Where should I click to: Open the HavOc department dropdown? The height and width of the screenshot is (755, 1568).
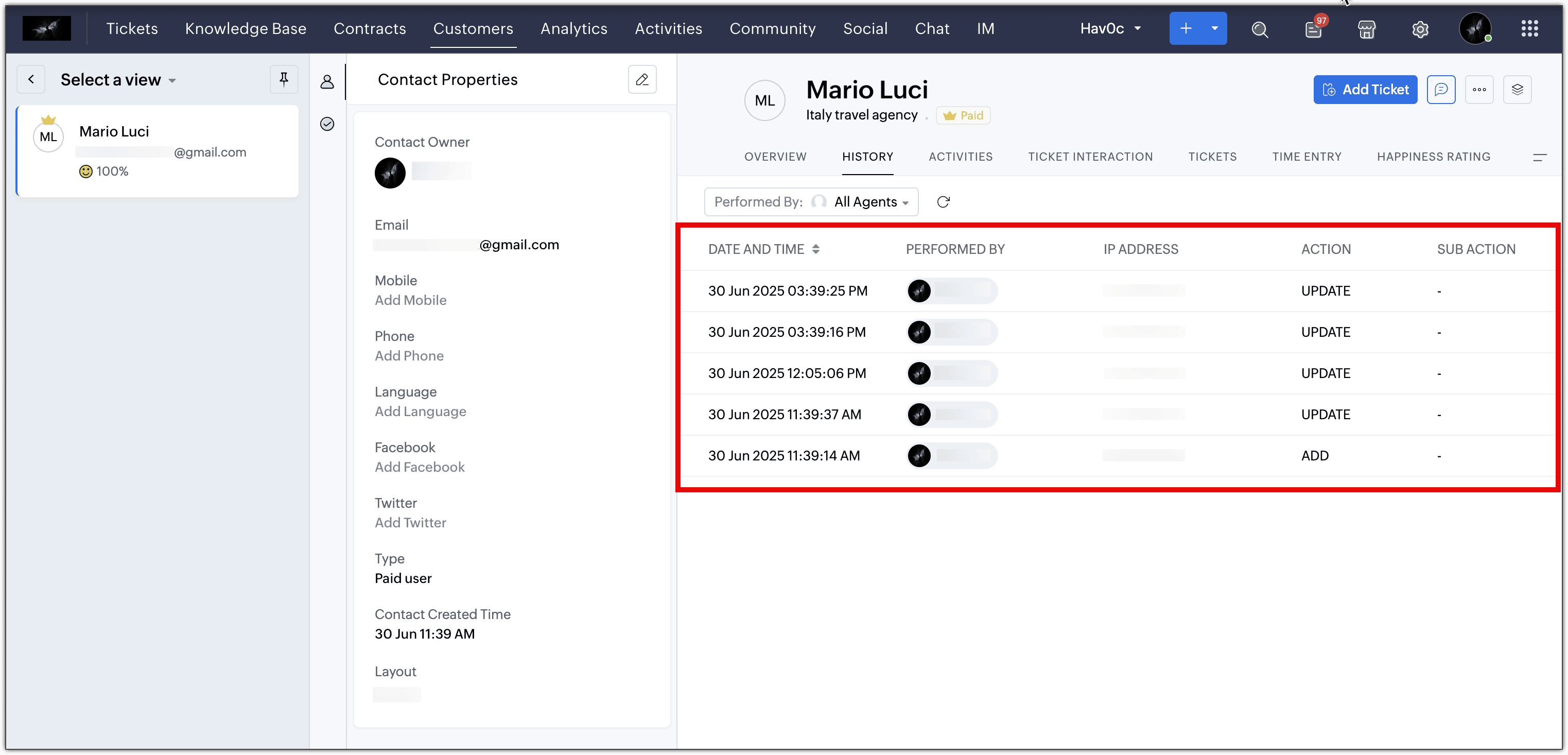pos(1110,29)
